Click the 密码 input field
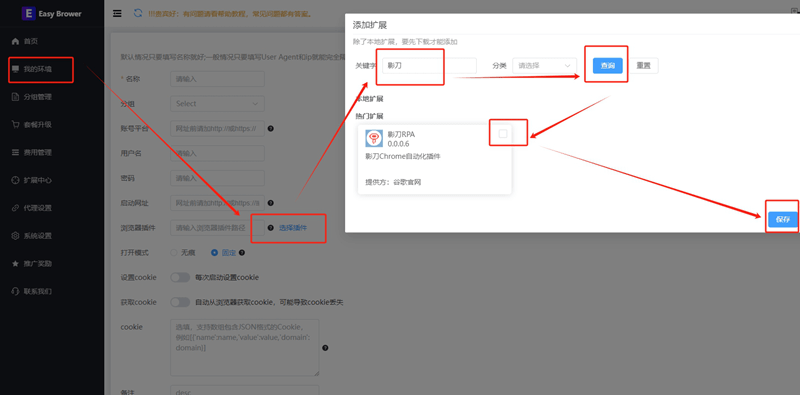The height and width of the screenshot is (395, 800). pos(217,178)
